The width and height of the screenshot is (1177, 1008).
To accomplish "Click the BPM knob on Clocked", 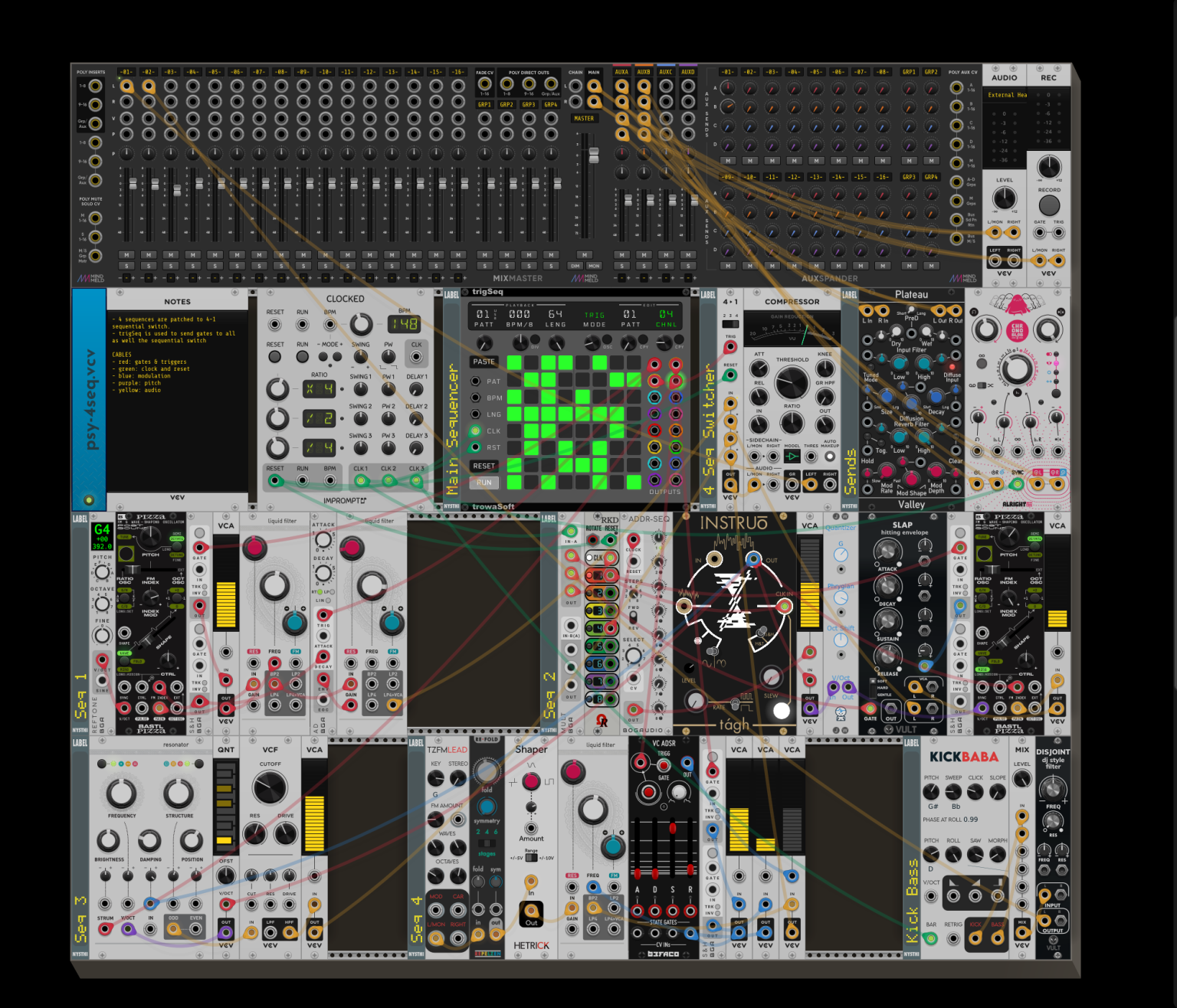I will point(361,324).
